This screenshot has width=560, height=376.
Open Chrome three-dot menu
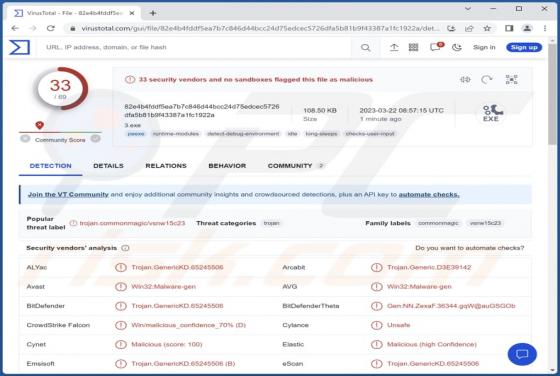545,28
